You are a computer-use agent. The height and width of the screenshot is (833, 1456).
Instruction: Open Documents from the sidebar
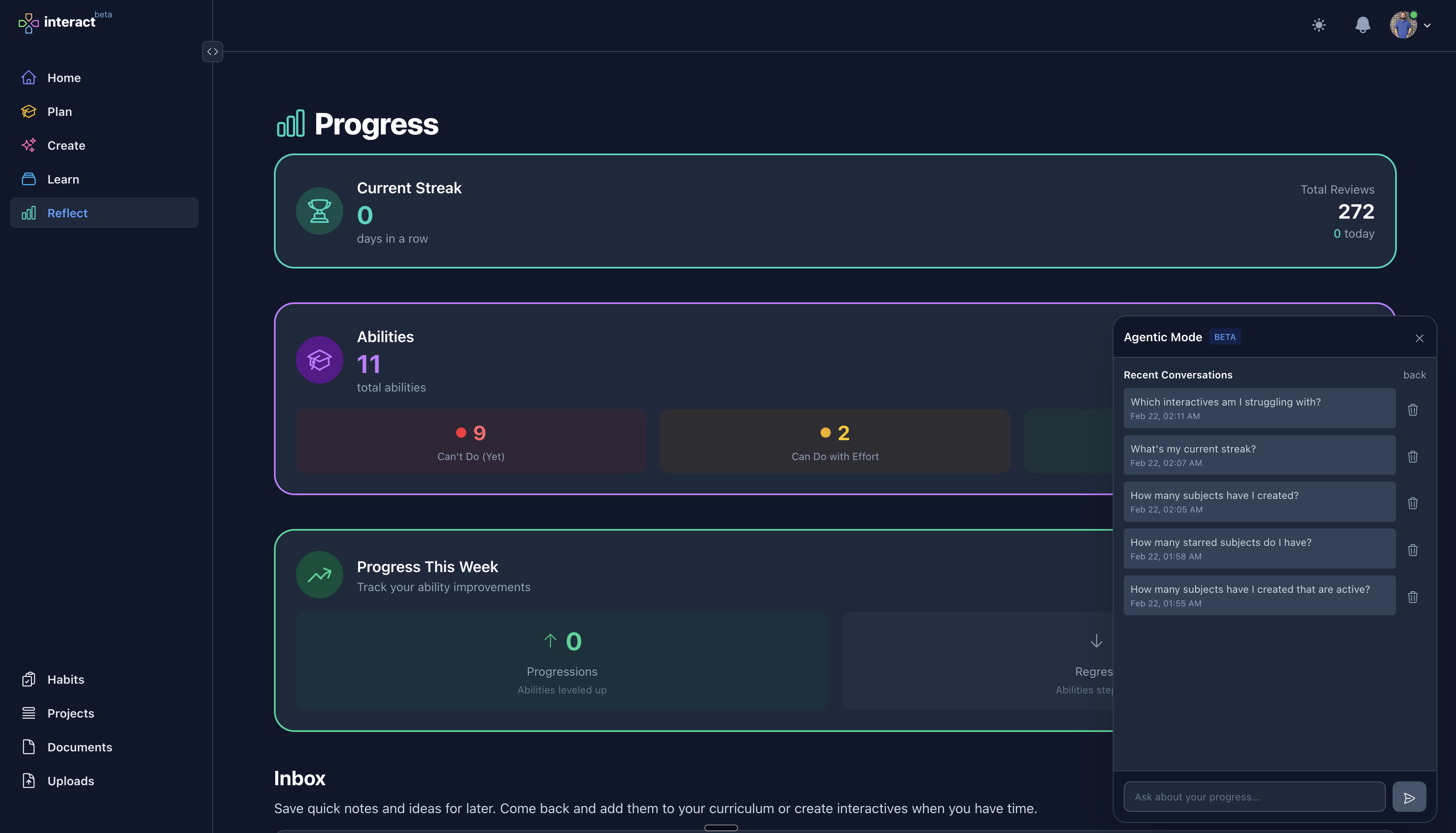click(x=79, y=747)
